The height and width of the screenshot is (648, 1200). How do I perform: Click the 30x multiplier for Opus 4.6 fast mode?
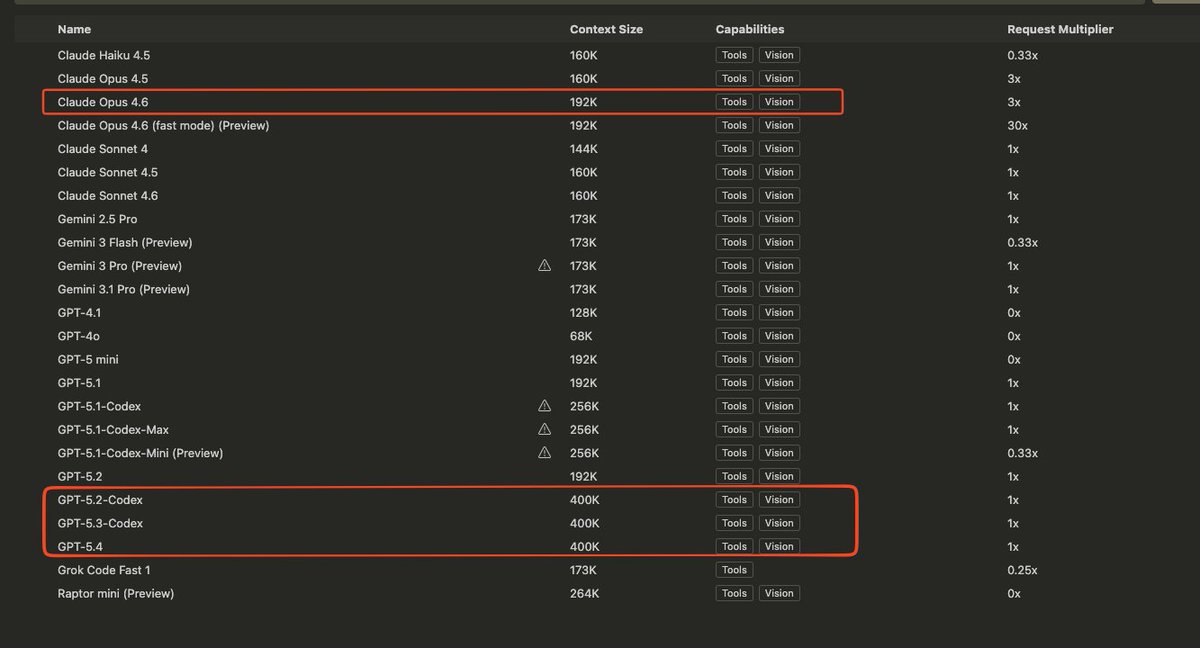click(1017, 125)
